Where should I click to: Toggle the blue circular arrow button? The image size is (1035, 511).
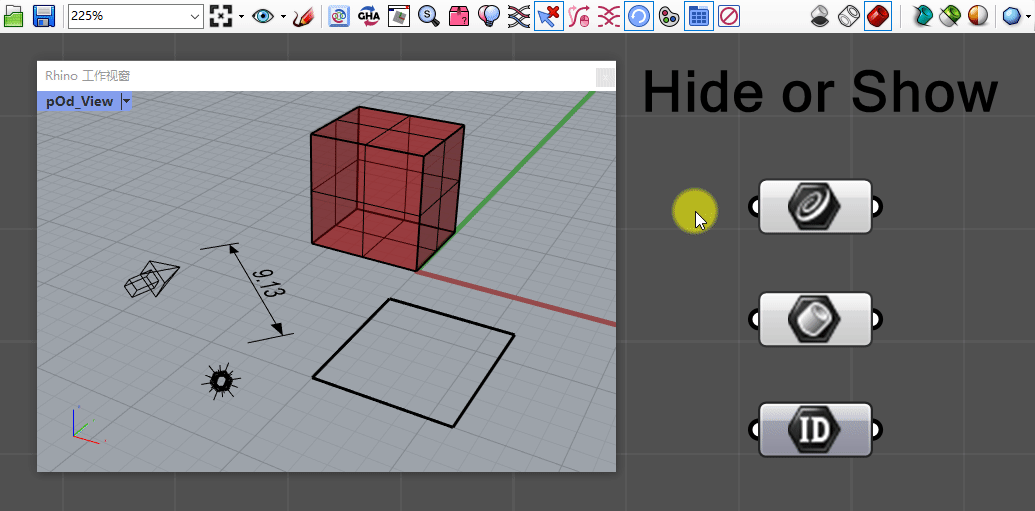639,16
